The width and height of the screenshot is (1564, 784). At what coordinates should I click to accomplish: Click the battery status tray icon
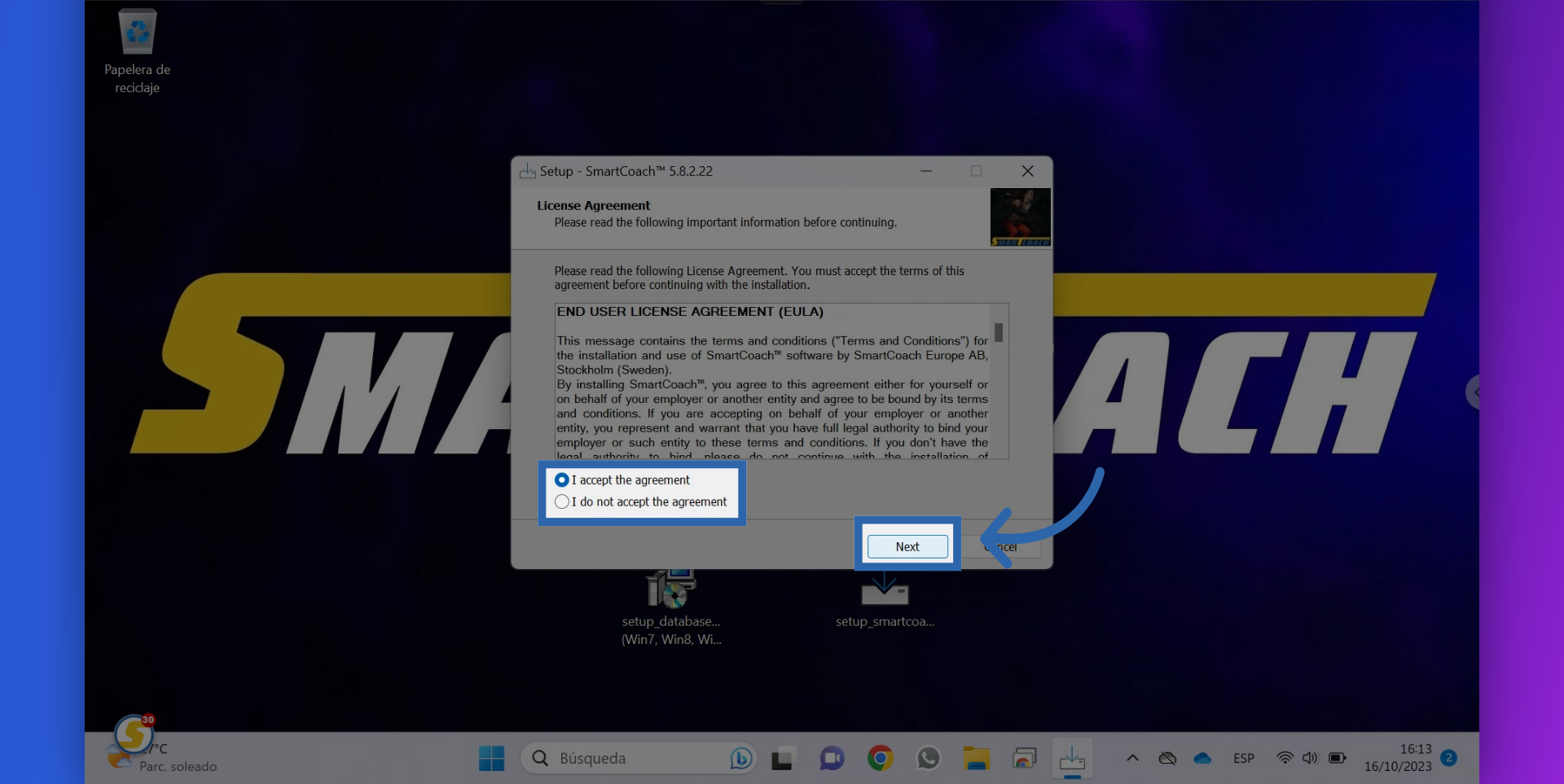1338,759
